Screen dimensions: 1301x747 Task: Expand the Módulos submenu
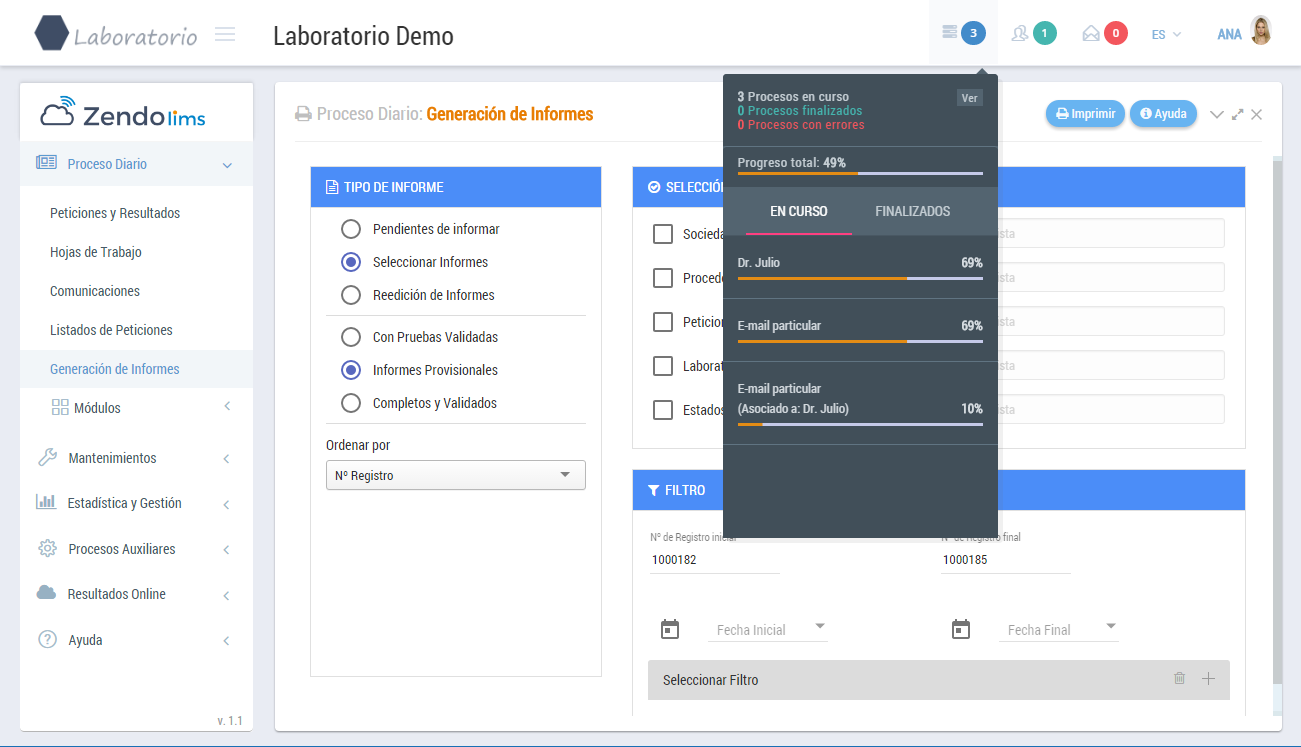pyautogui.click(x=227, y=407)
